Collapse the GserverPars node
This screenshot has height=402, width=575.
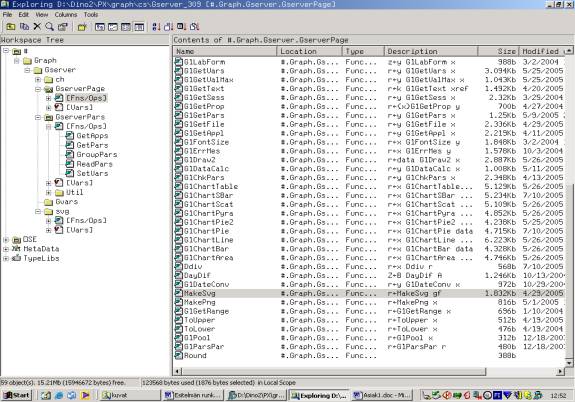(x=38, y=117)
